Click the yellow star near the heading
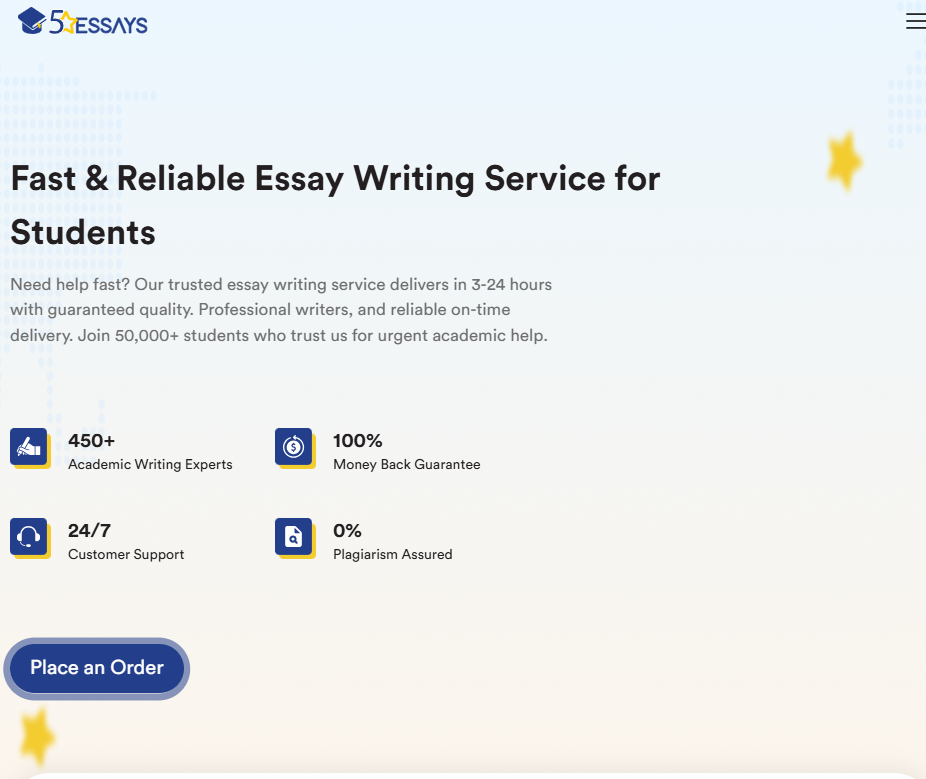This screenshot has width=926, height=779. [x=844, y=160]
